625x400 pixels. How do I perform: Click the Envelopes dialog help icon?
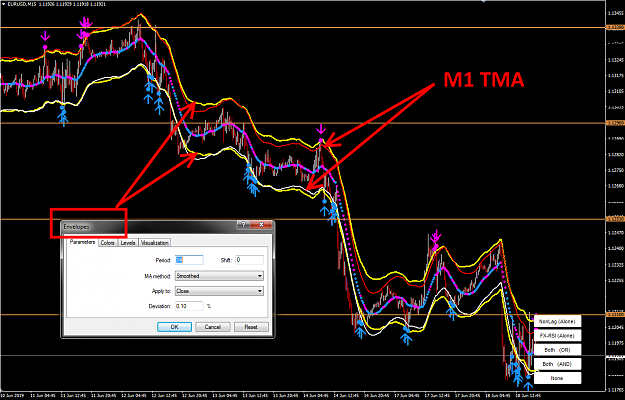pos(244,225)
